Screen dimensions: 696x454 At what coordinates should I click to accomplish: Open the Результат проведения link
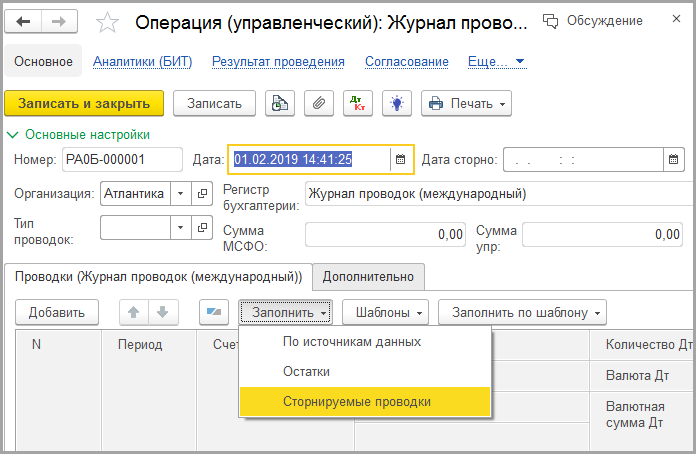pyautogui.click(x=278, y=62)
